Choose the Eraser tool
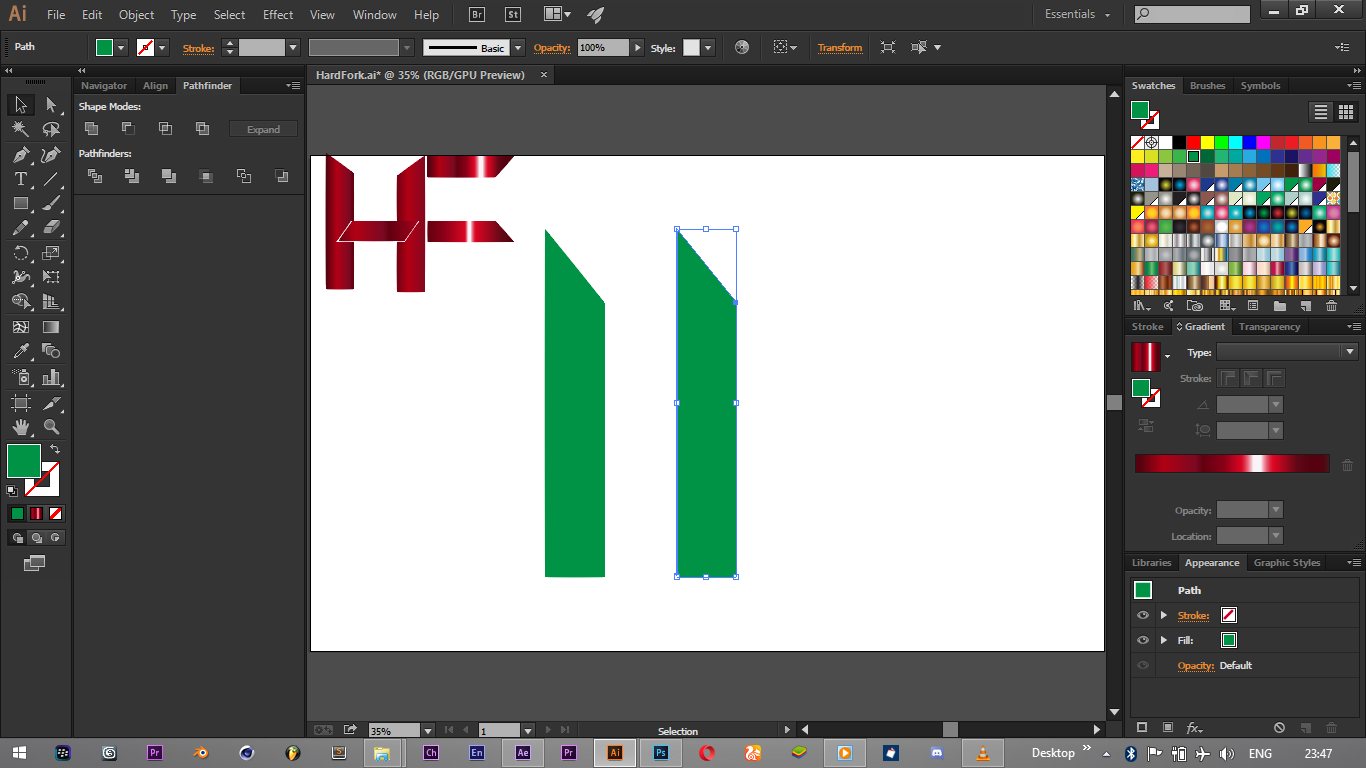The height and width of the screenshot is (768, 1366). pyautogui.click(x=51, y=228)
